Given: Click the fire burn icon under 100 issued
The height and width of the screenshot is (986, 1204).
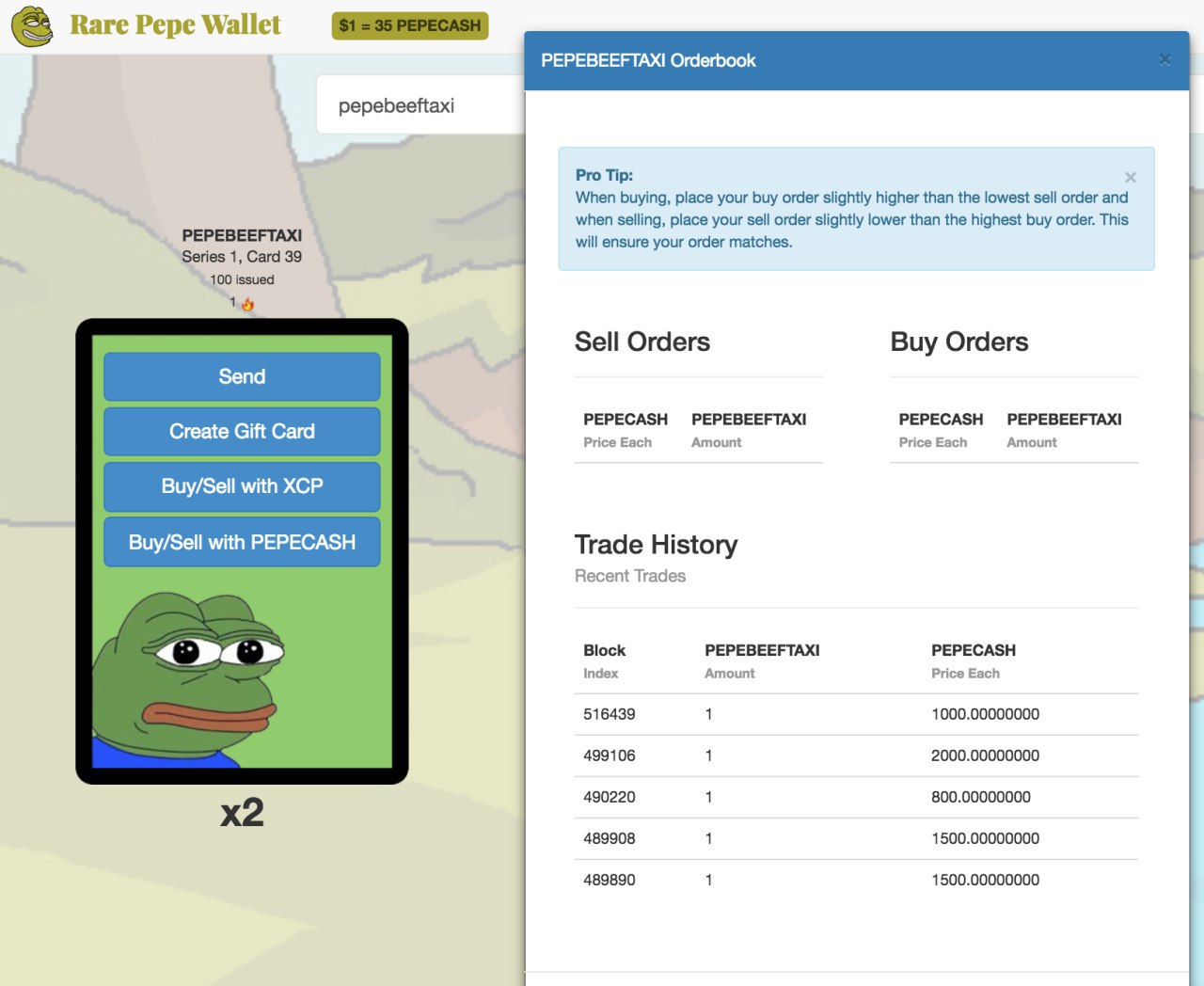Looking at the screenshot, I should point(247,304).
